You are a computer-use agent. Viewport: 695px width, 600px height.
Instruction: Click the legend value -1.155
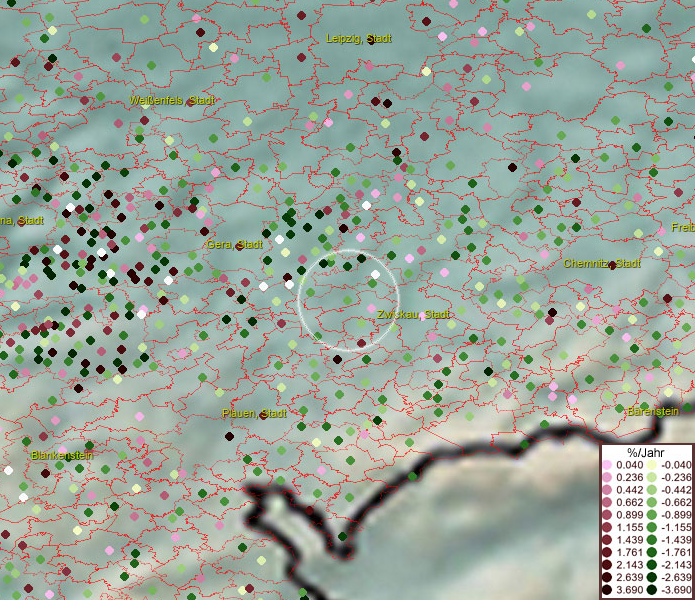point(676,527)
